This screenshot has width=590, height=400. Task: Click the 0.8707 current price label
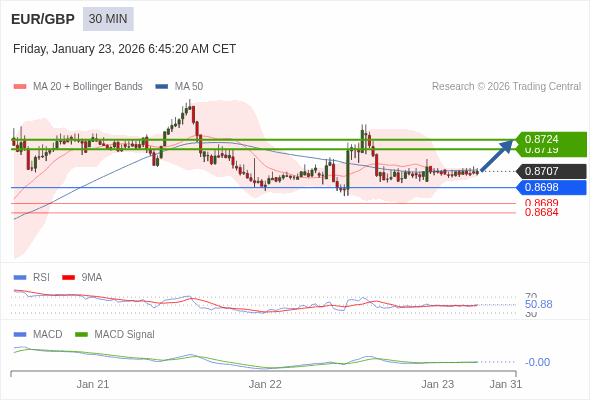coord(552,171)
